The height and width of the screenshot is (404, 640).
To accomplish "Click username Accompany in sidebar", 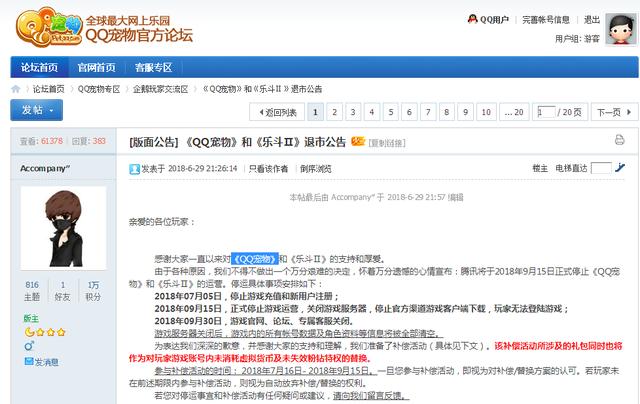I will pyautogui.click(x=45, y=168).
